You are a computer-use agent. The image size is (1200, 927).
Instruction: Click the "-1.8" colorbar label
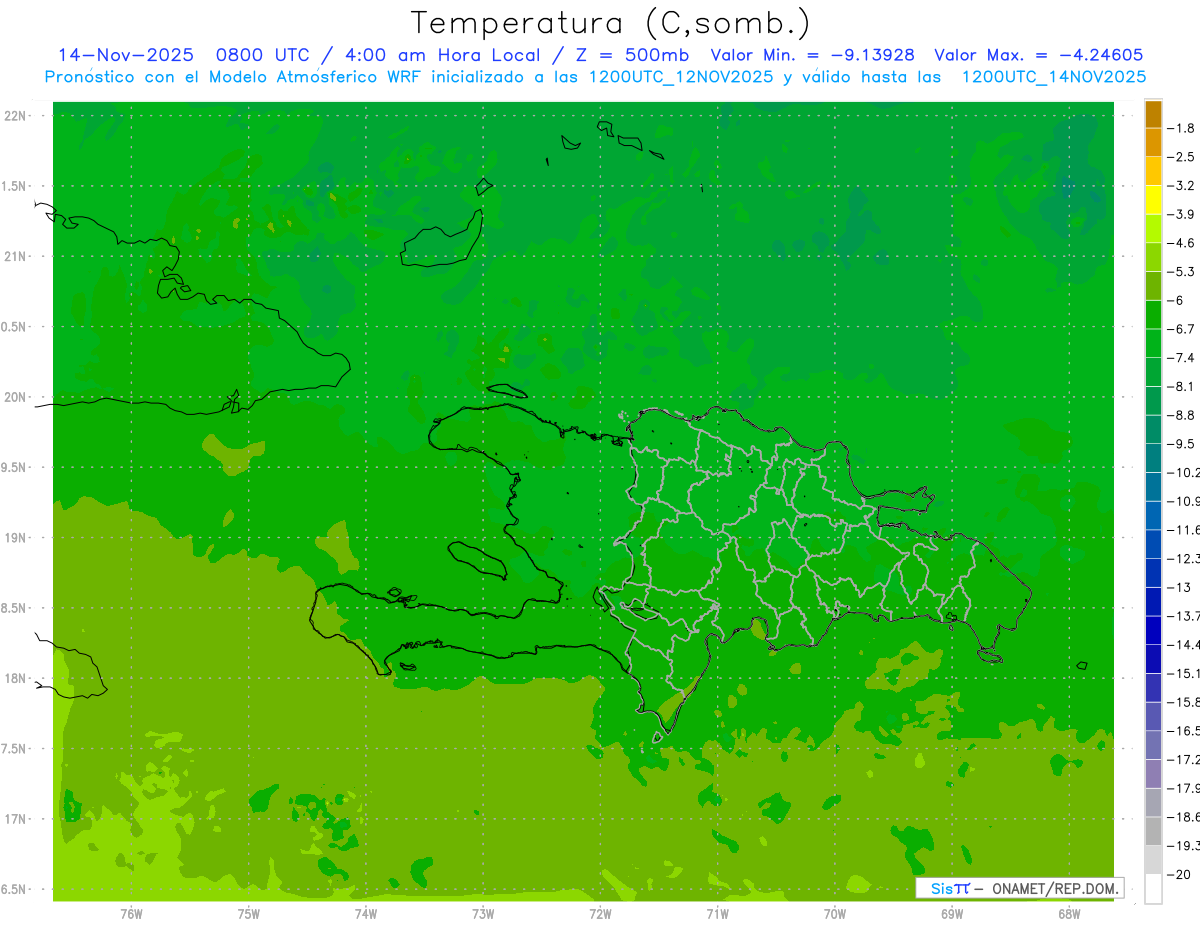point(1181,128)
